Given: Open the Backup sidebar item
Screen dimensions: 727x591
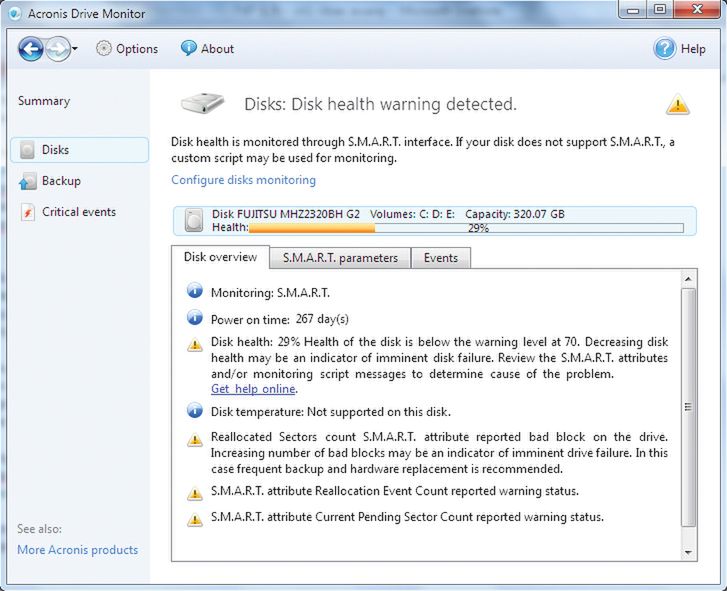Looking at the screenshot, I should point(61,181).
